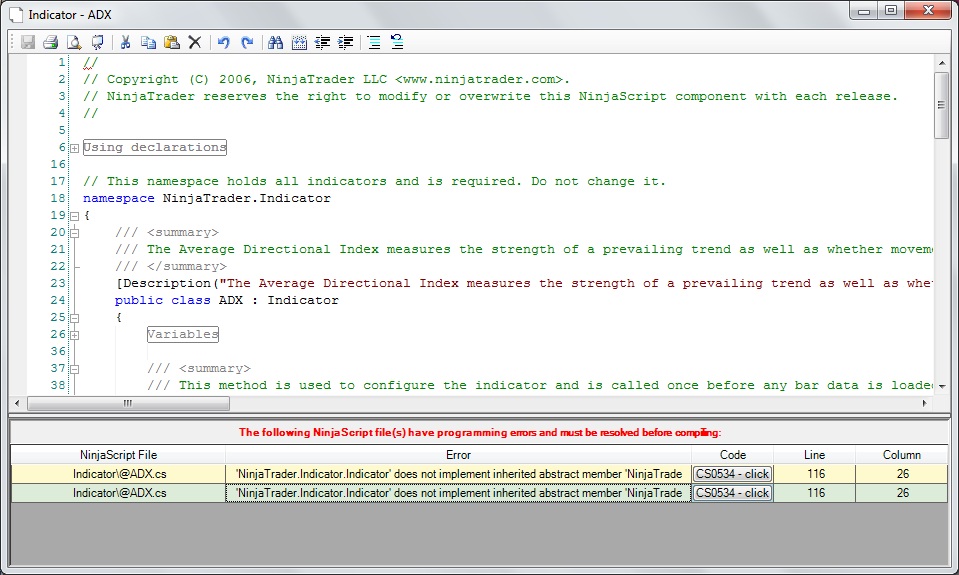Screen dimensions: 959x575
Task: Click the go-to-line grid icon
Action: point(299,42)
